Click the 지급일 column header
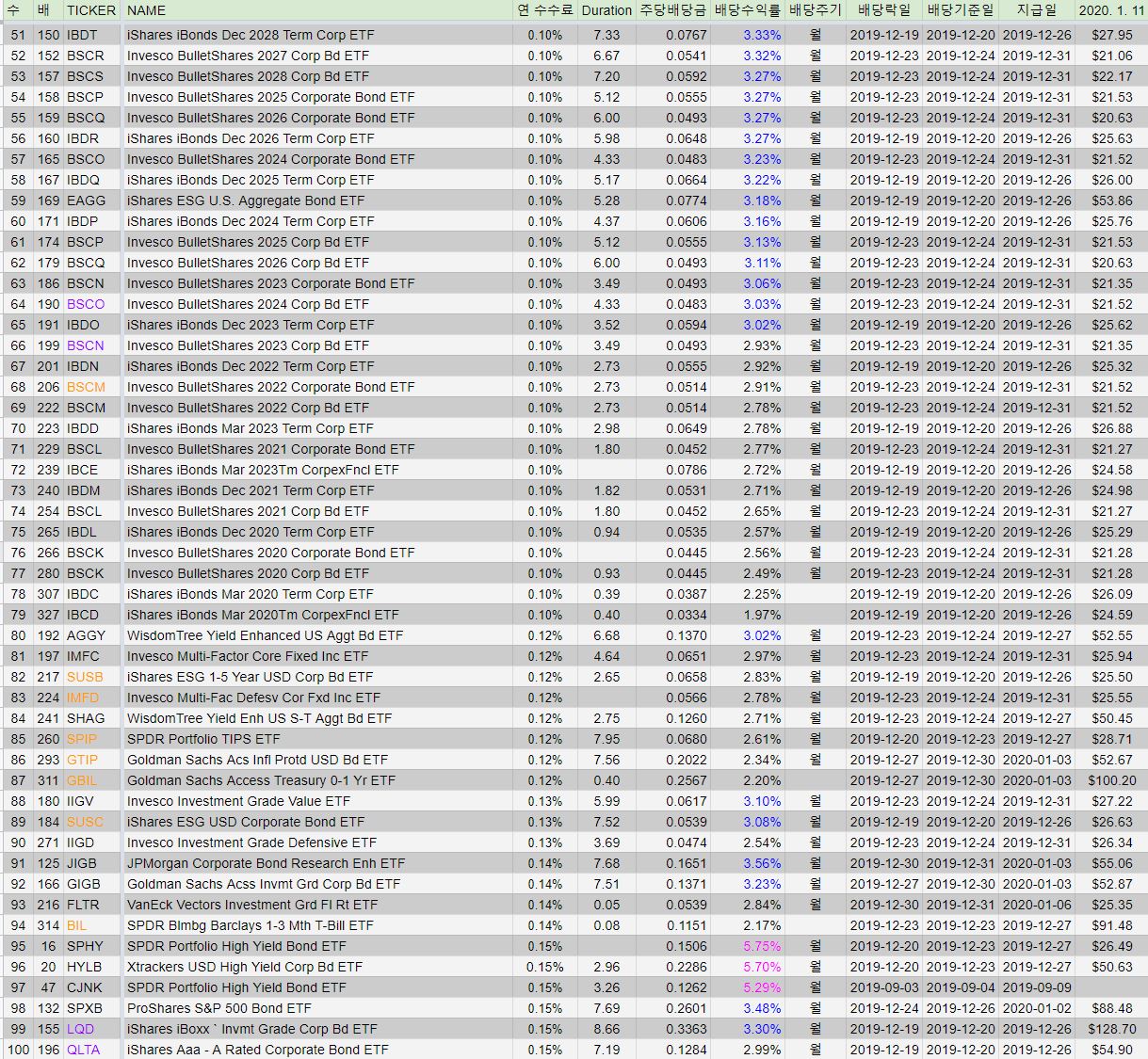This screenshot has height=1059, width=1148. (1036, 10)
